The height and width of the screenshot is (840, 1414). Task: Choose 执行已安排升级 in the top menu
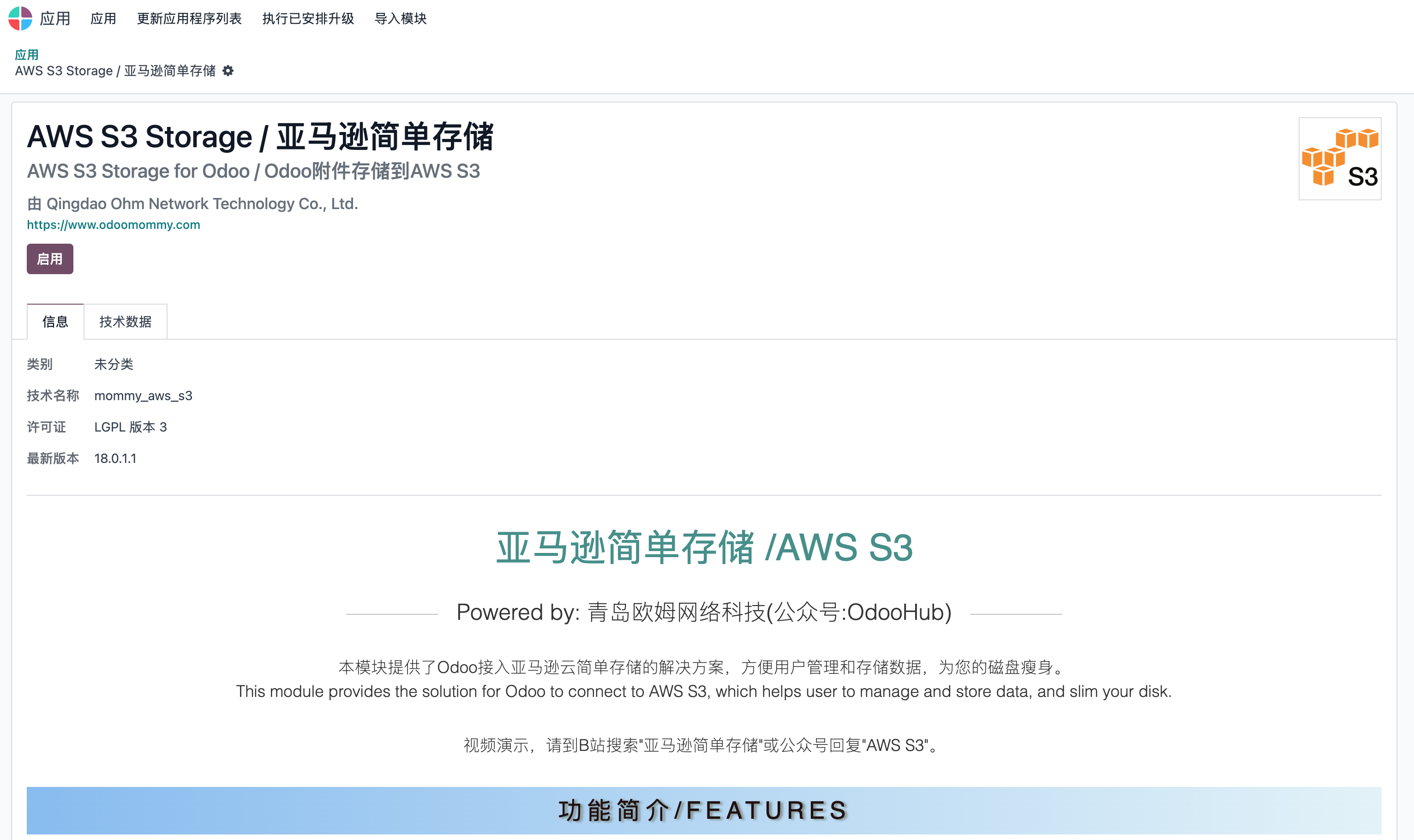(x=308, y=18)
